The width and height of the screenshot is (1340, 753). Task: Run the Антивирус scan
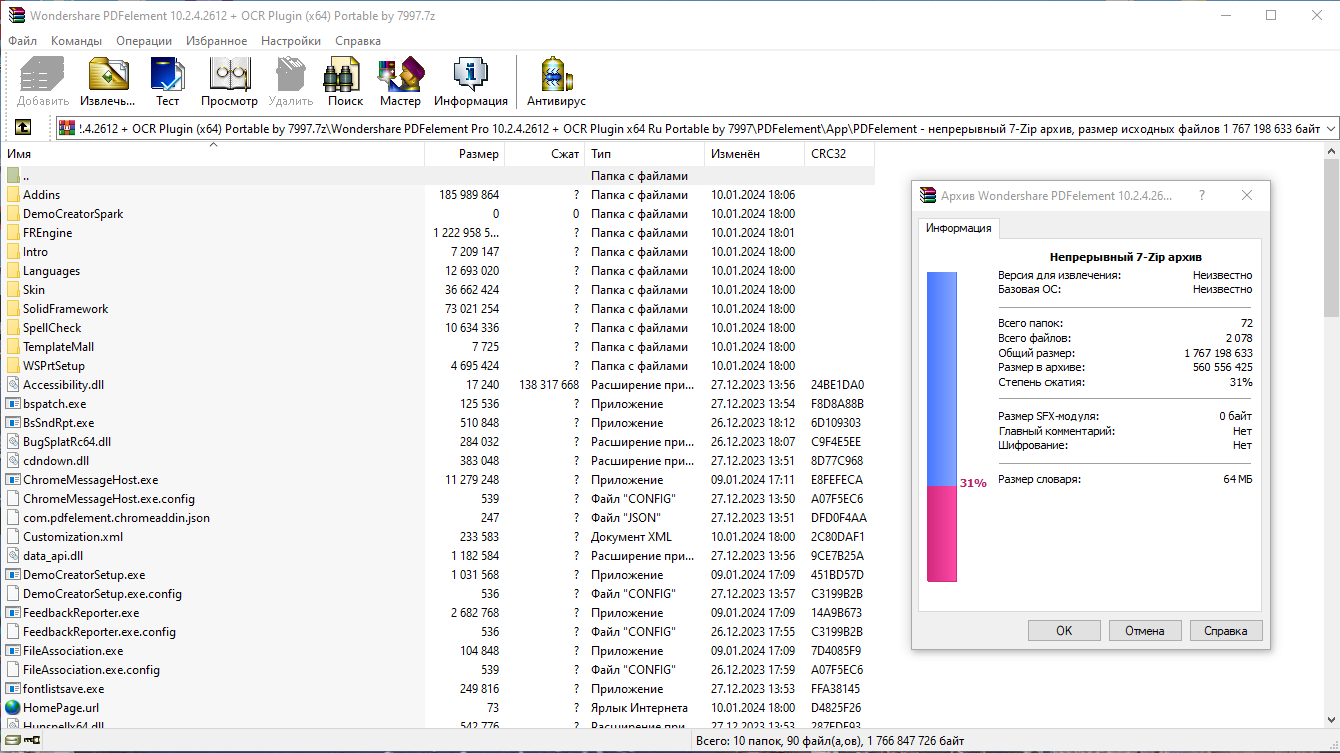point(555,80)
